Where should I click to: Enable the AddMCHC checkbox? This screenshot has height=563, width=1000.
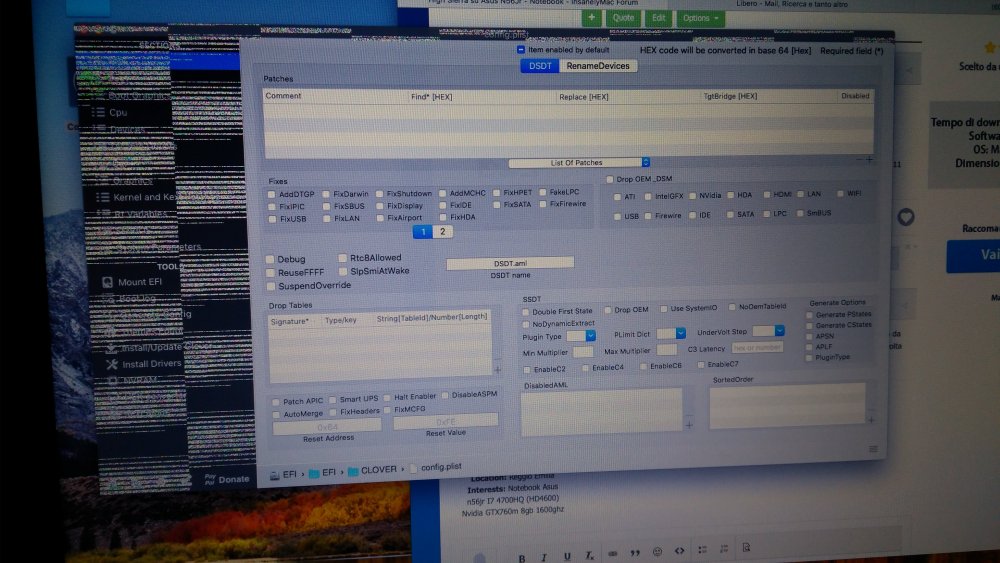click(443, 193)
